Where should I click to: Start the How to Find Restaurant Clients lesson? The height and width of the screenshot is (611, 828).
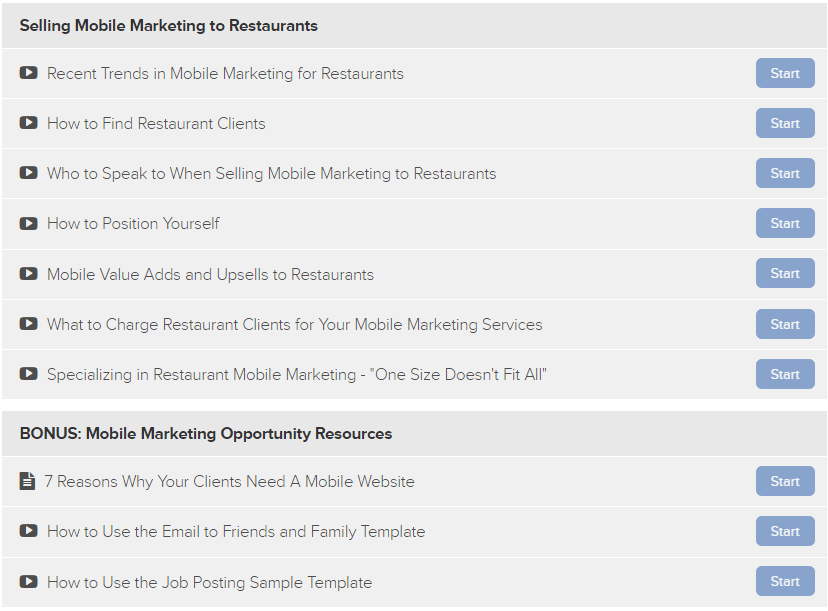(x=785, y=123)
